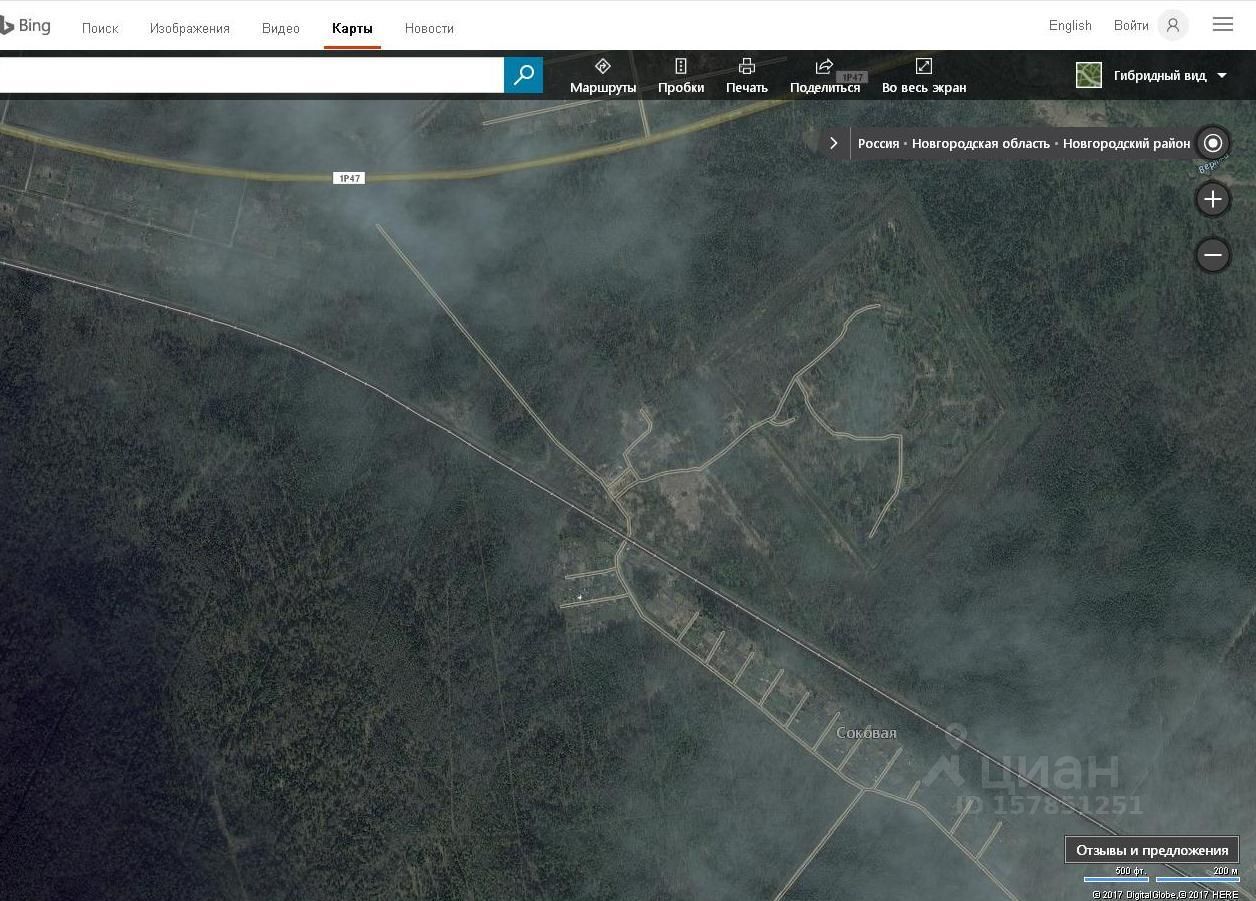Click the locate me target button
The image size is (1256, 901).
pyautogui.click(x=1213, y=143)
